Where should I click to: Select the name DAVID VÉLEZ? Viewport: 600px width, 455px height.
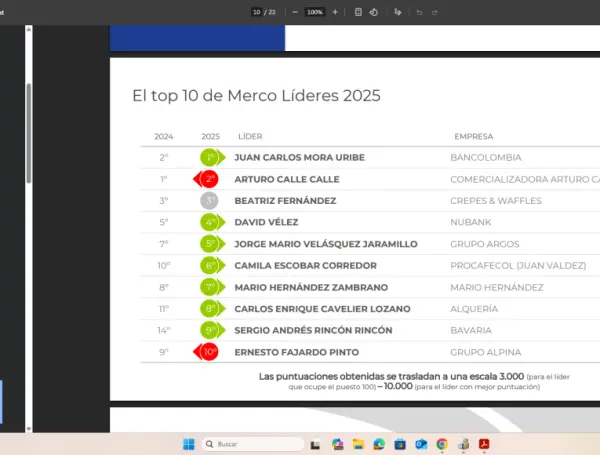pos(266,222)
